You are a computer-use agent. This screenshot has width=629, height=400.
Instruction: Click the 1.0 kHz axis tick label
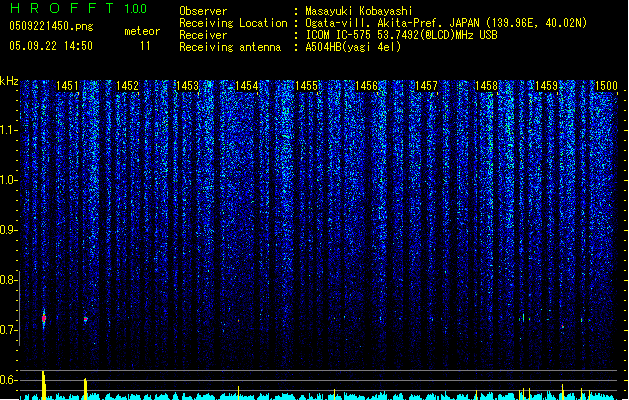point(9,180)
